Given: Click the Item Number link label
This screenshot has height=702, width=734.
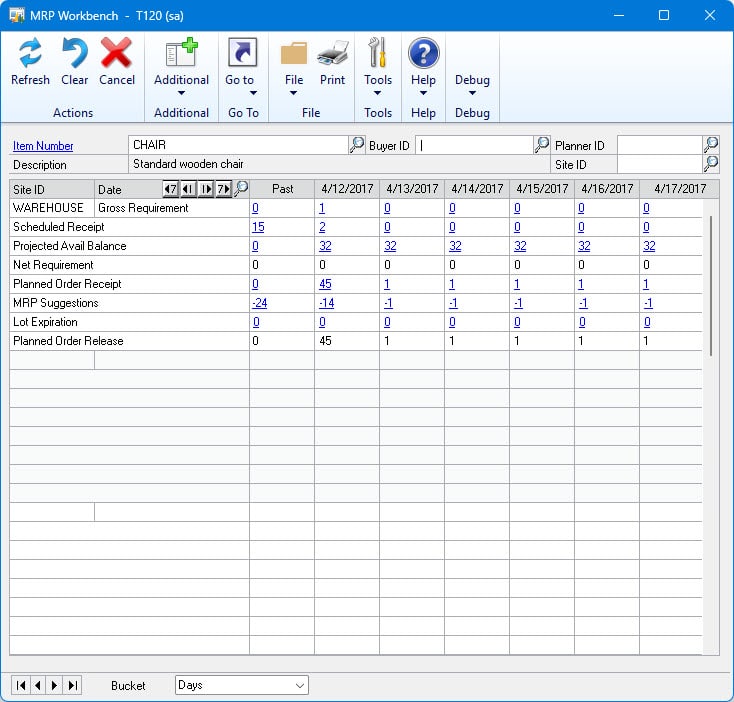Looking at the screenshot, I should (x=43, y=146).
